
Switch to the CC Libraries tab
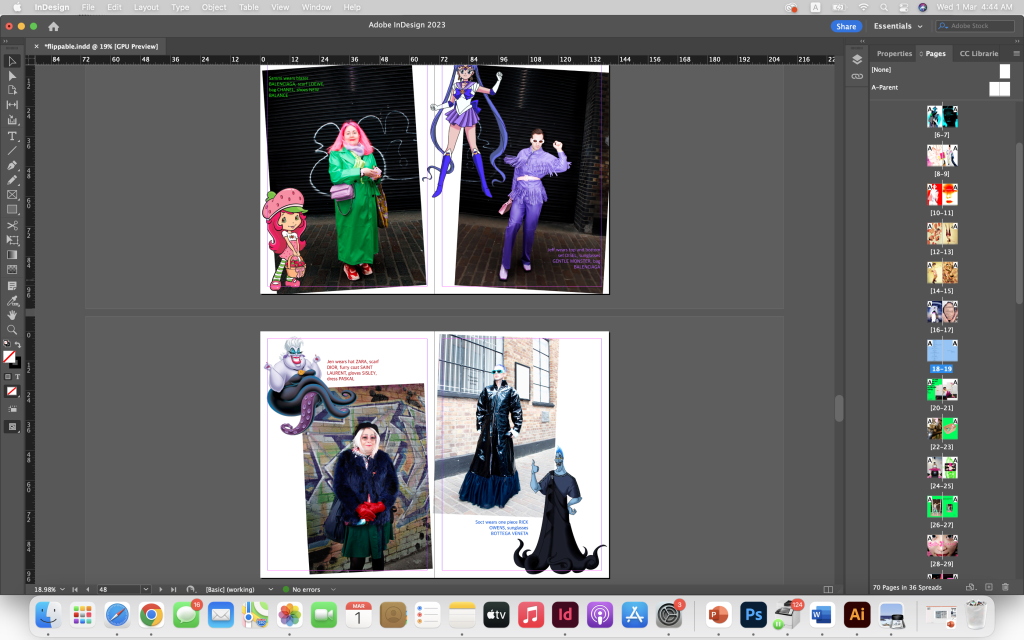(978, 54)
